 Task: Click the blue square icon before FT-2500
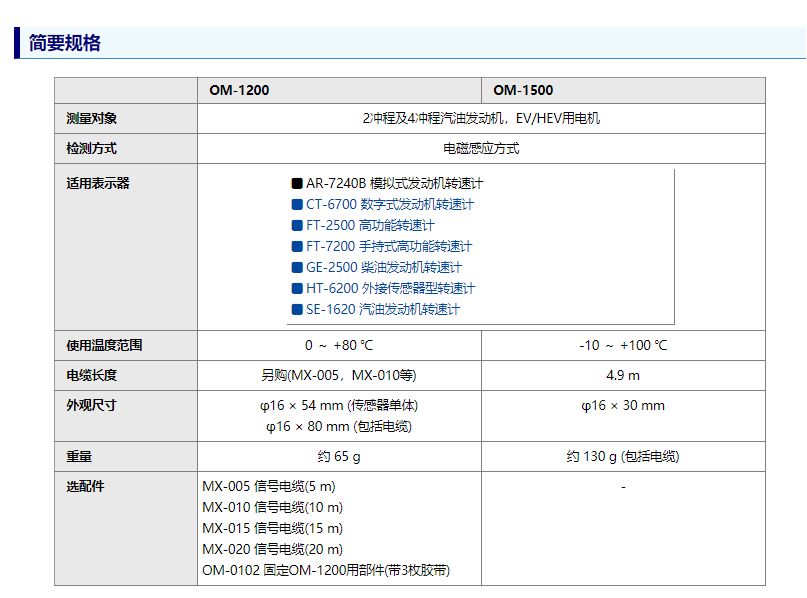click(x=297, y=226)
